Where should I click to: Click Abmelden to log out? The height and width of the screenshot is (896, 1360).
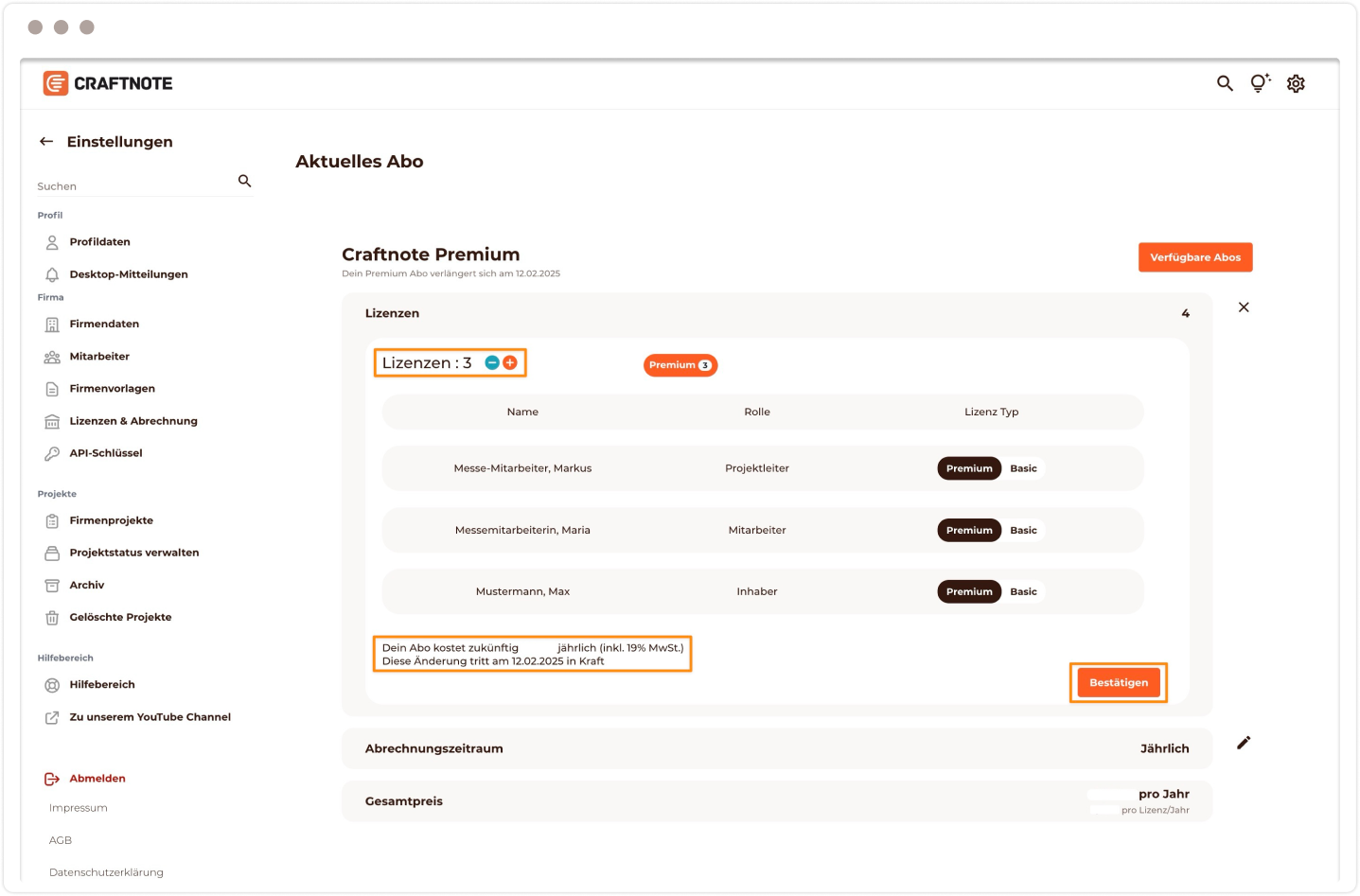coord(97,779)
